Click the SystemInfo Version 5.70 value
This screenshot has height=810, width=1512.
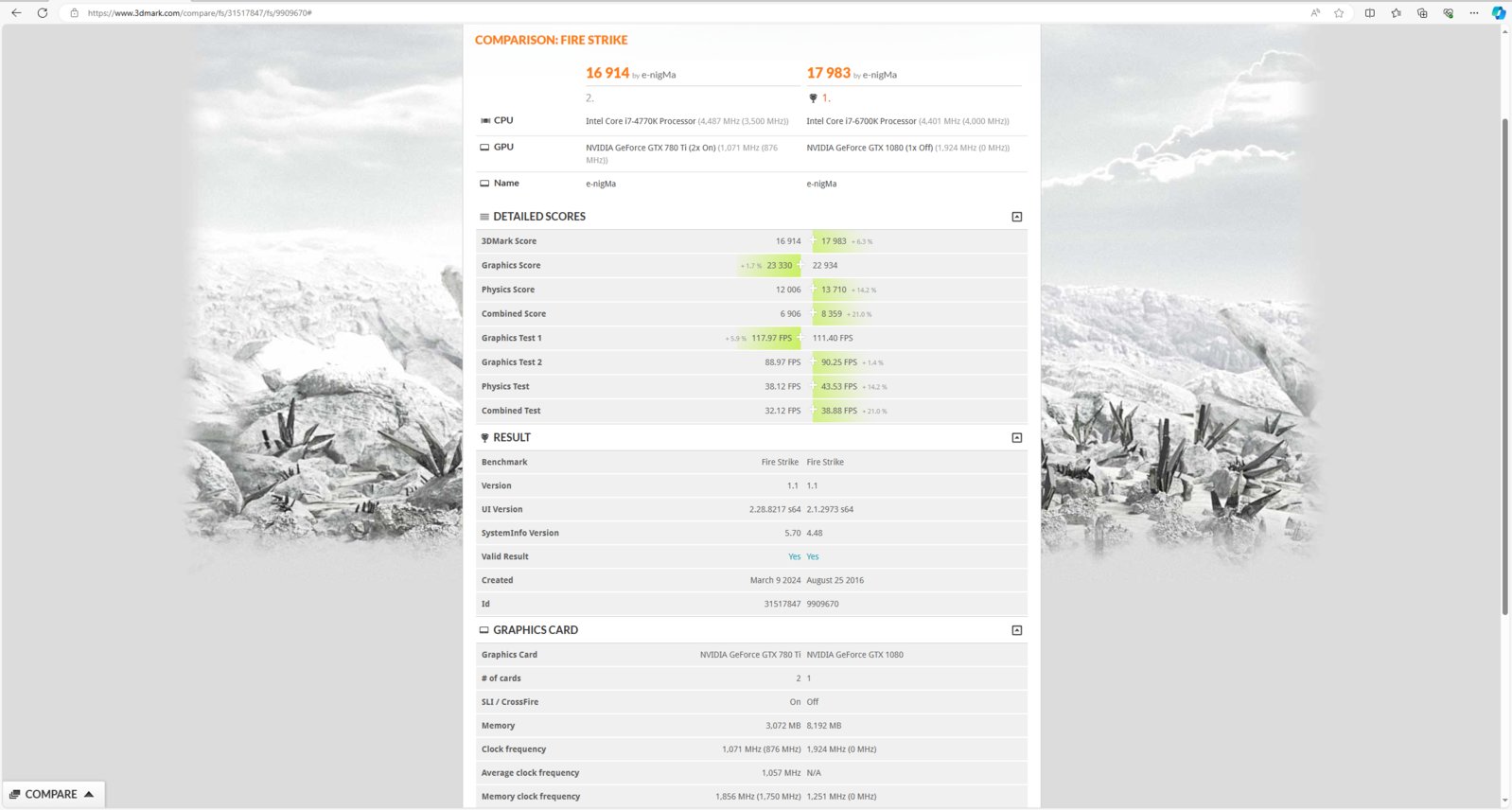coord(793,533)
